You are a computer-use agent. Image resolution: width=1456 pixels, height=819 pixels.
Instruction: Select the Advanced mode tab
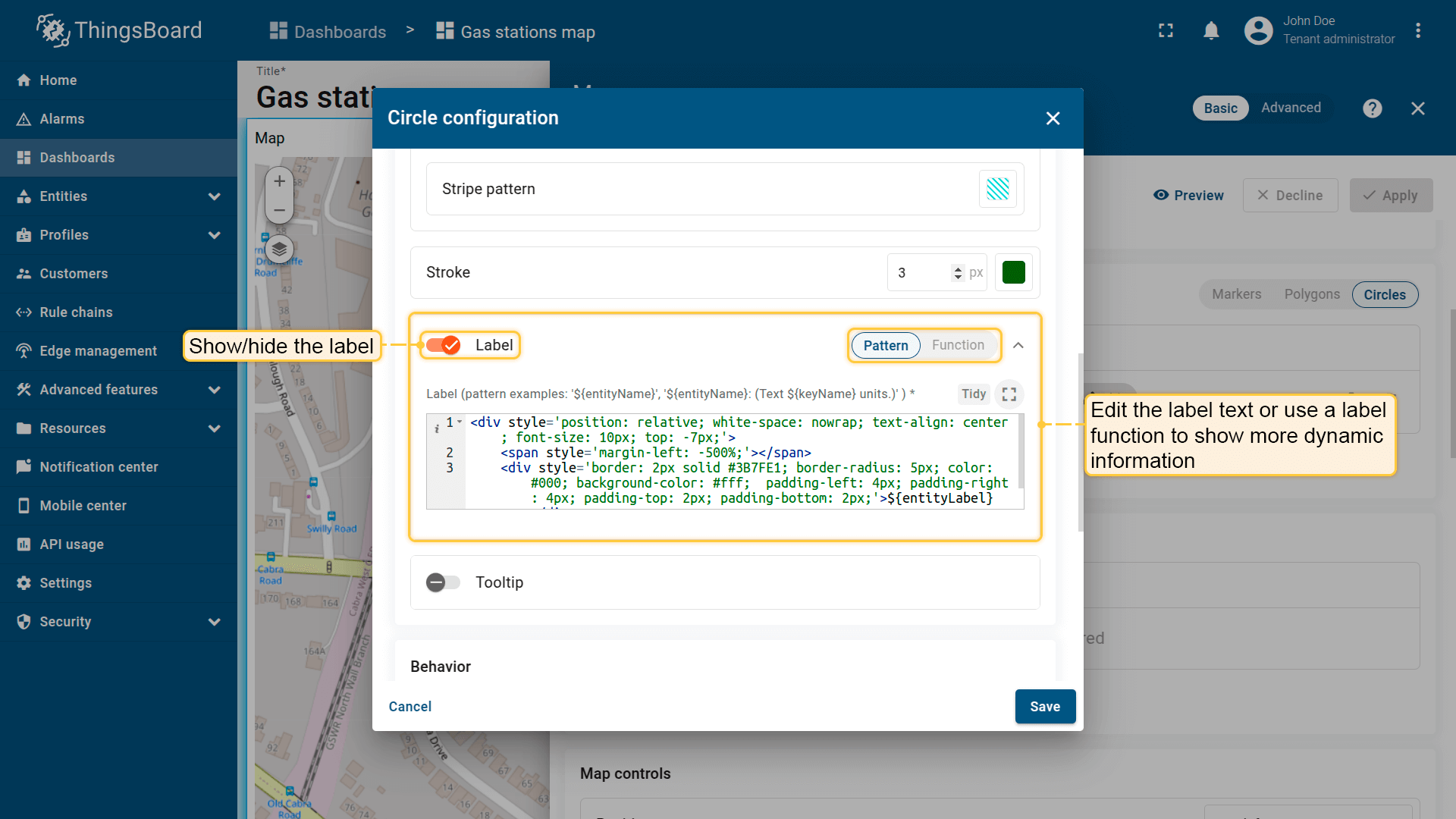click(1291, 108)
